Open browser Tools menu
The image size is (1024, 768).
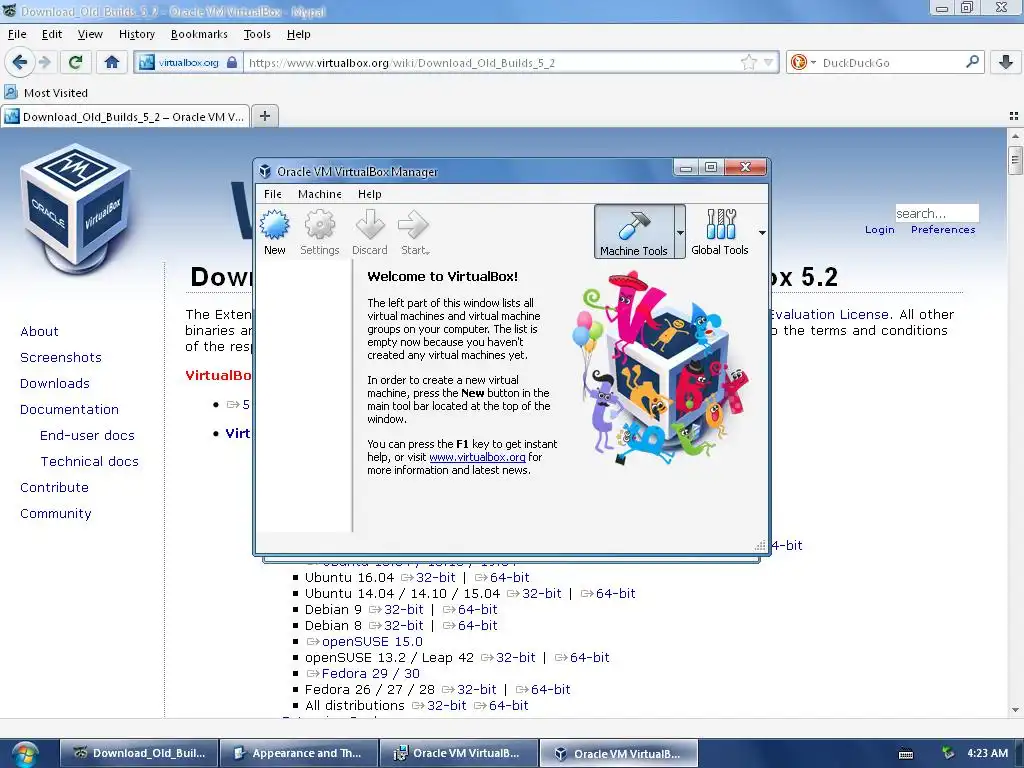tap(257, 34)
